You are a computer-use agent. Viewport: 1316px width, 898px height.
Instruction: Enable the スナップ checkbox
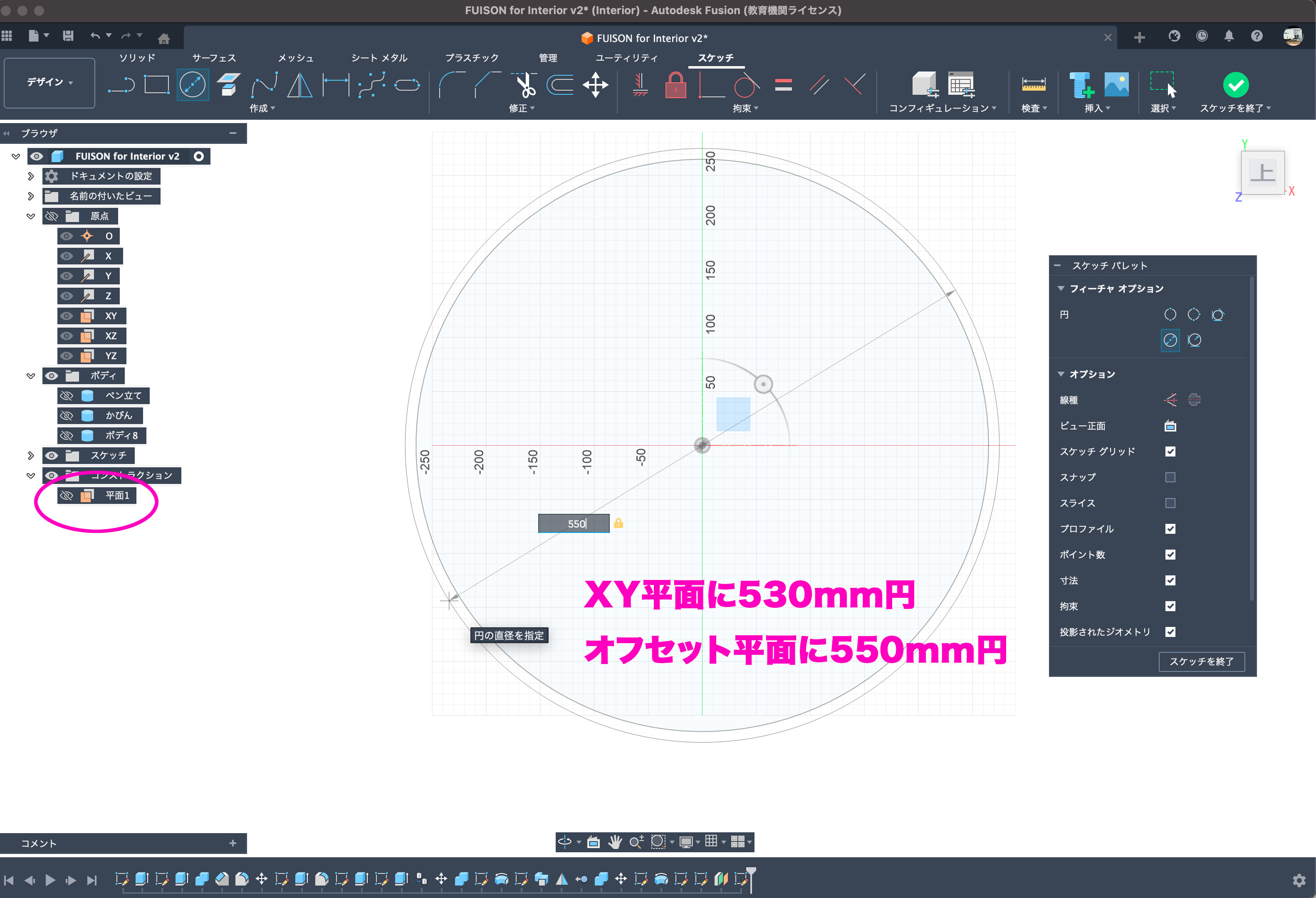coord(1170,478)
